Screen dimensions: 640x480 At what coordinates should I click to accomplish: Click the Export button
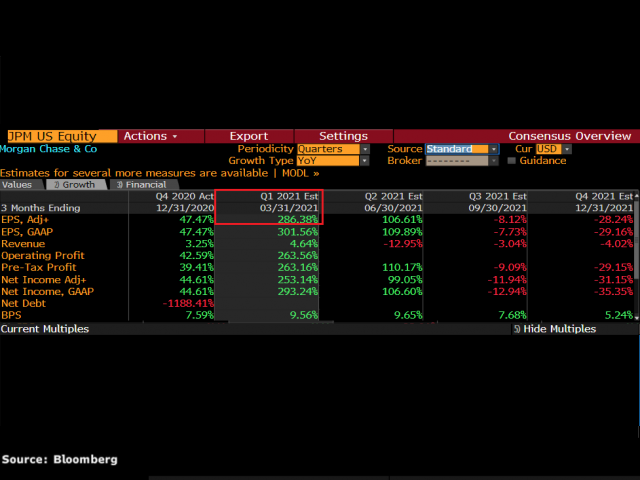point(248,136)
